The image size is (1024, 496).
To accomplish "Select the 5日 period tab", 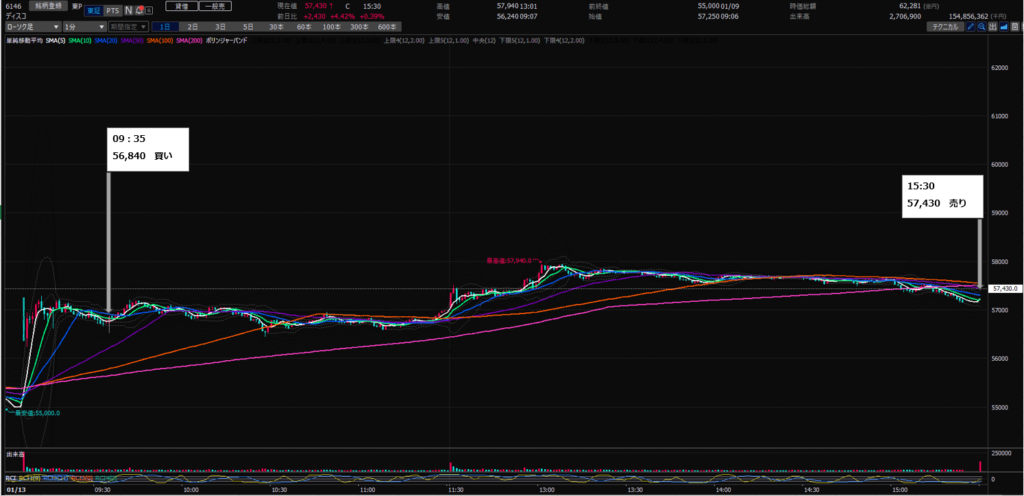I will (x=247, y=26).
